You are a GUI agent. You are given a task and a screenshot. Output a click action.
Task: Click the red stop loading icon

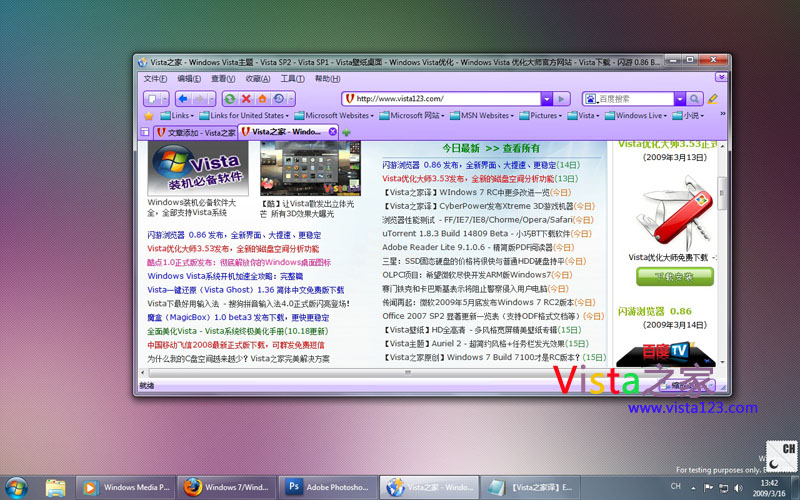246,99
